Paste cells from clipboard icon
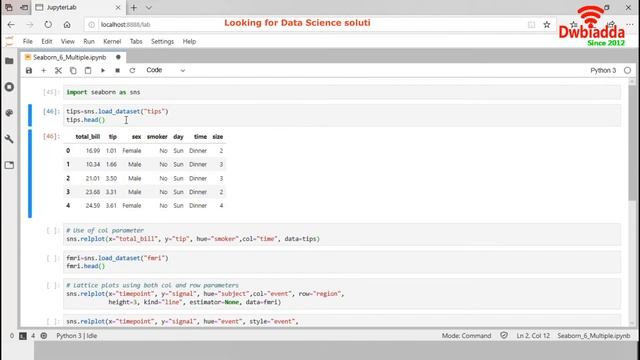This screenshot has width=640, height=360. tap(88, 71)
